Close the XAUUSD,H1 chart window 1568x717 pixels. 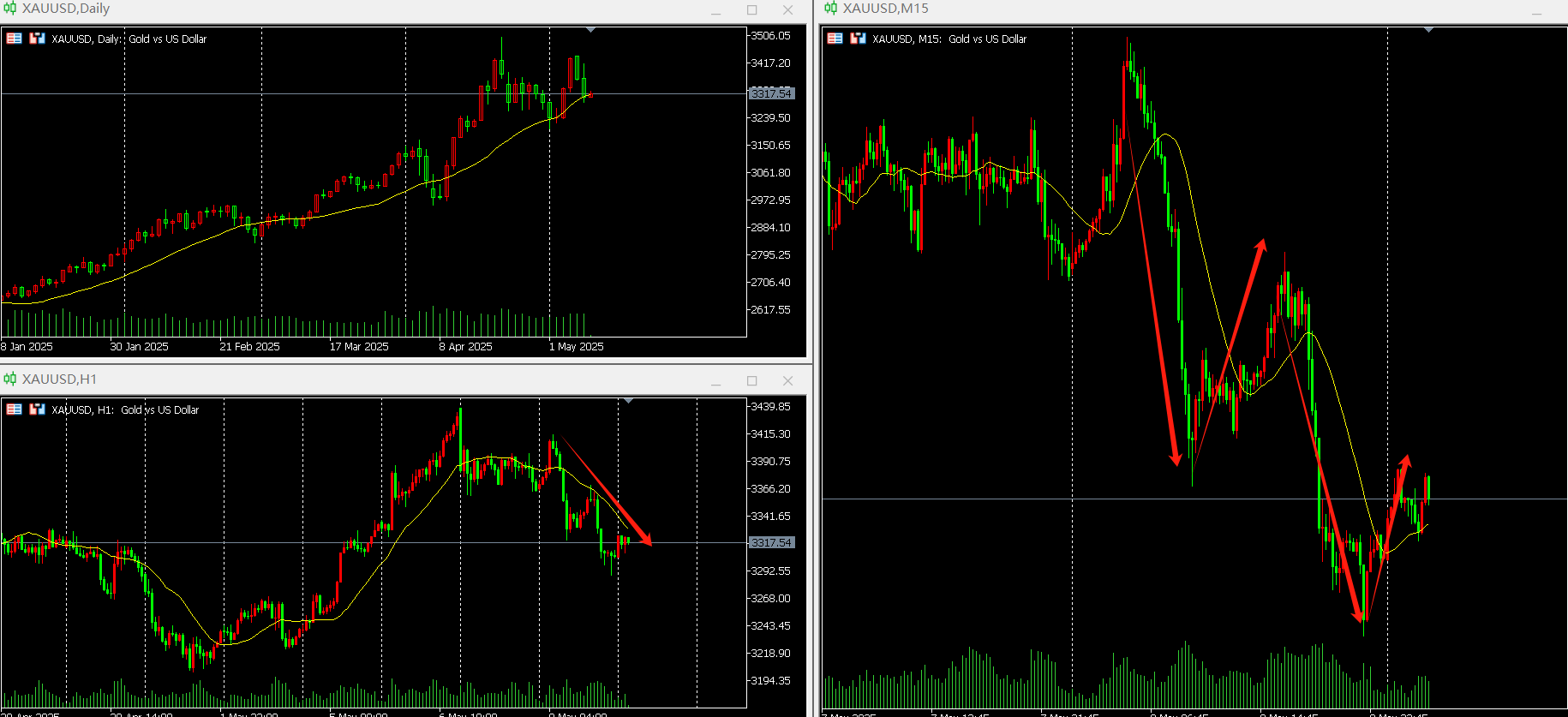pyautogui.click(x=787, y=381)
